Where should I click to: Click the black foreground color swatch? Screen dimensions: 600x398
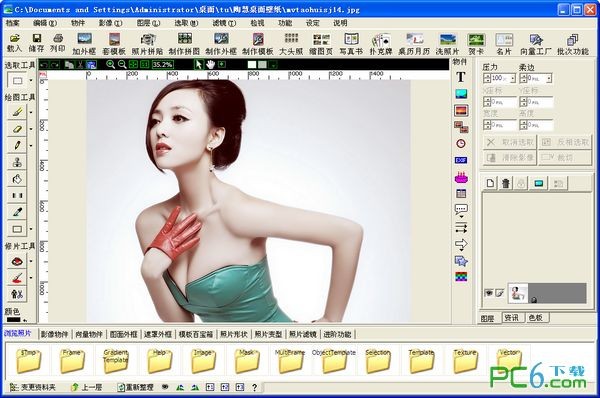point(13,320)
